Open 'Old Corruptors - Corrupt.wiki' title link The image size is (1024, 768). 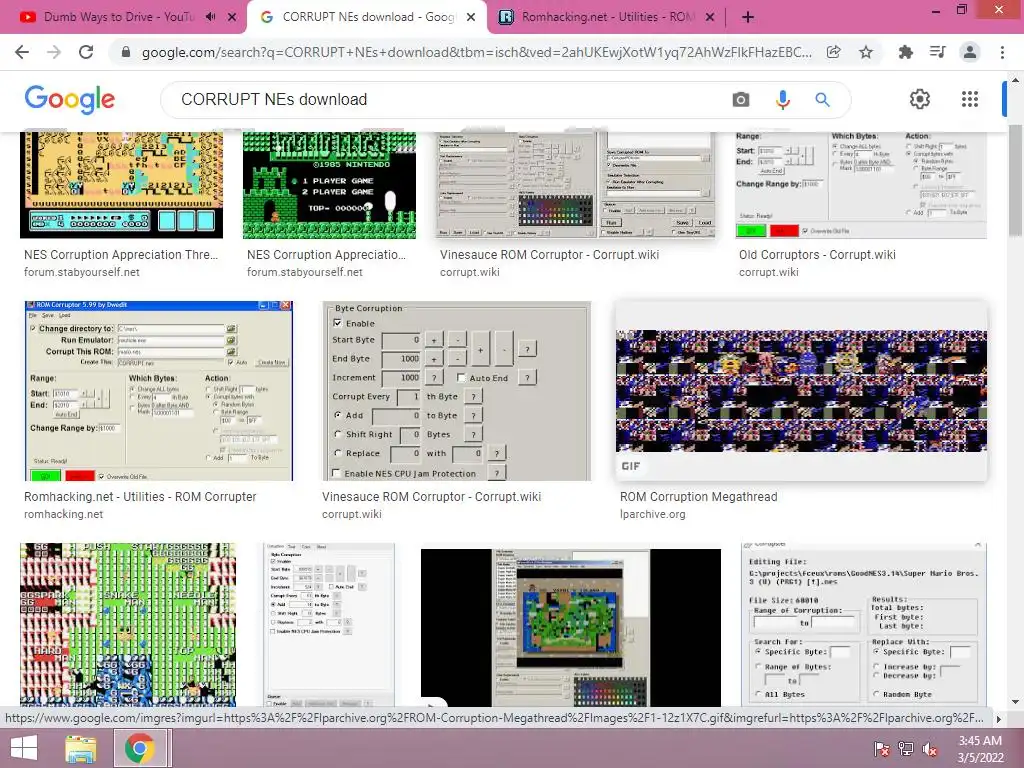817,255
